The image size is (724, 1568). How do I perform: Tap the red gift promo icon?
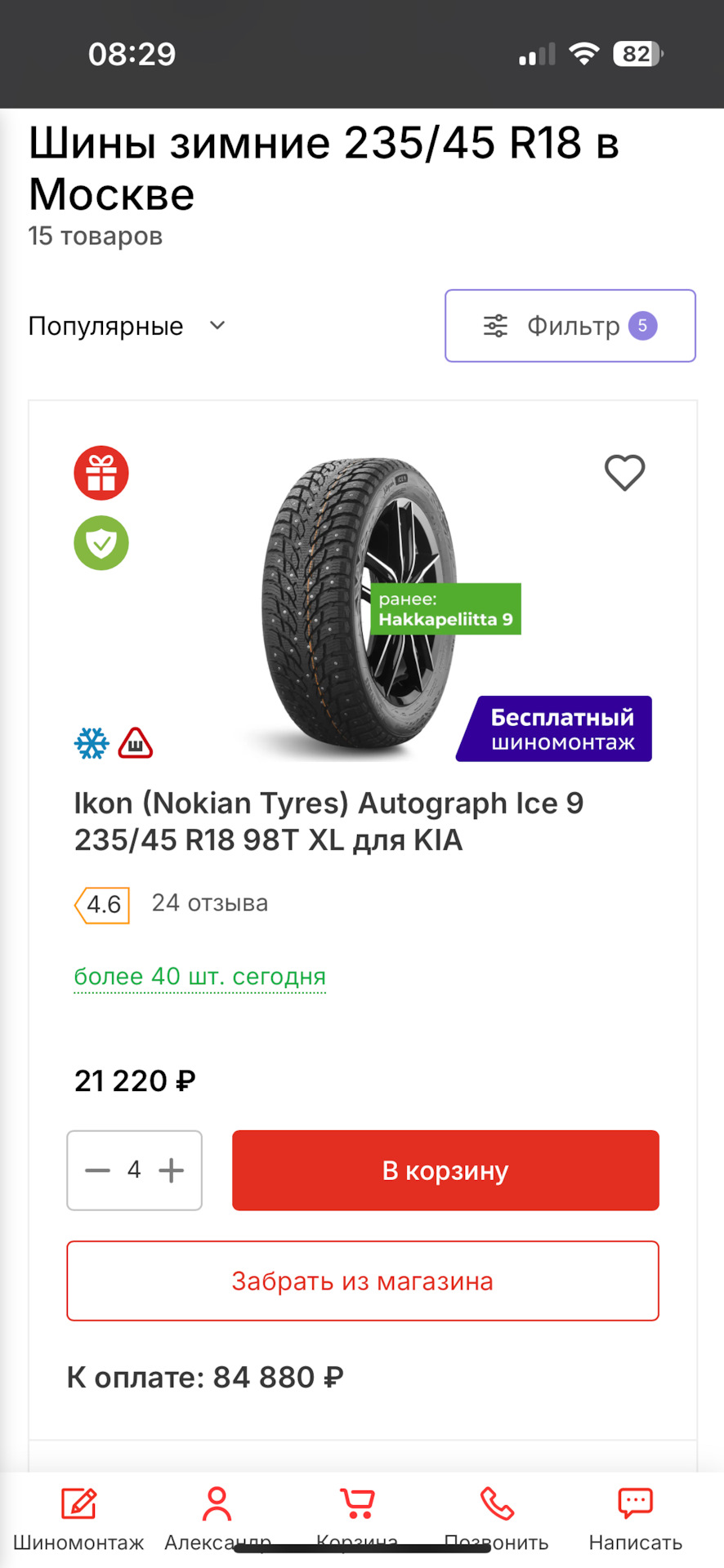[101, 473]
